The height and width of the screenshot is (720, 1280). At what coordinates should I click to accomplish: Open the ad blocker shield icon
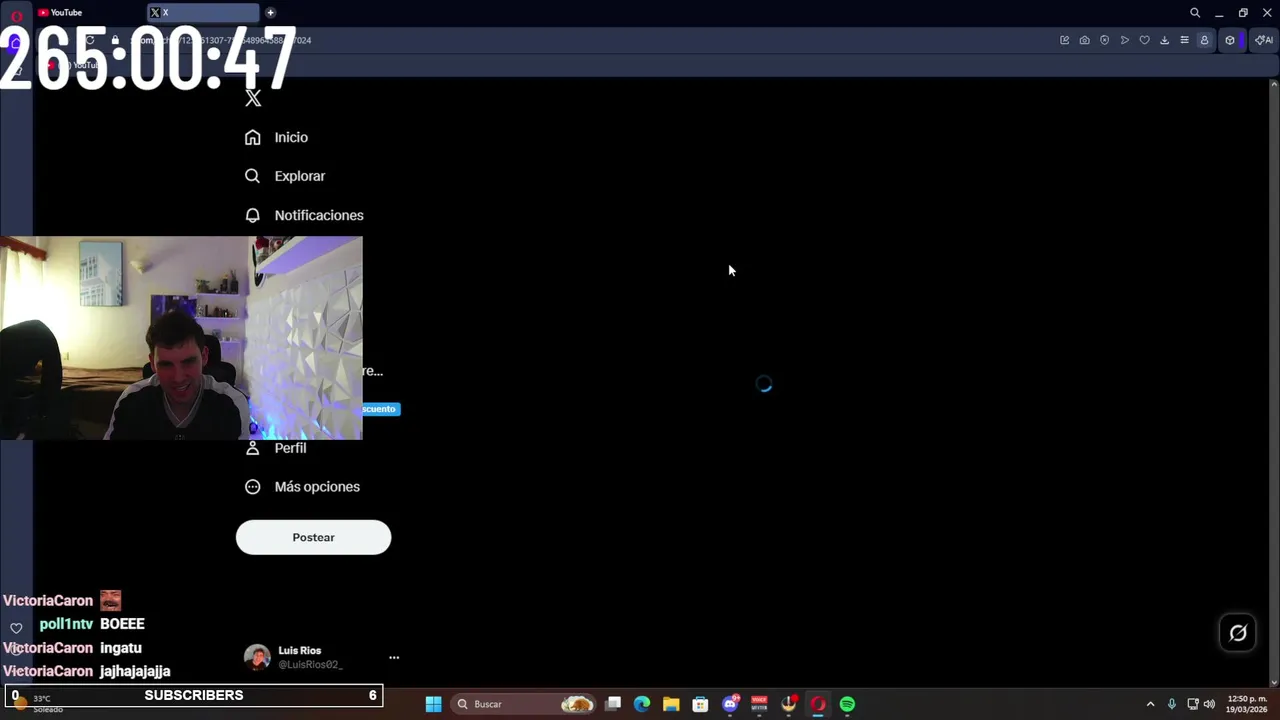[1104, 40]
